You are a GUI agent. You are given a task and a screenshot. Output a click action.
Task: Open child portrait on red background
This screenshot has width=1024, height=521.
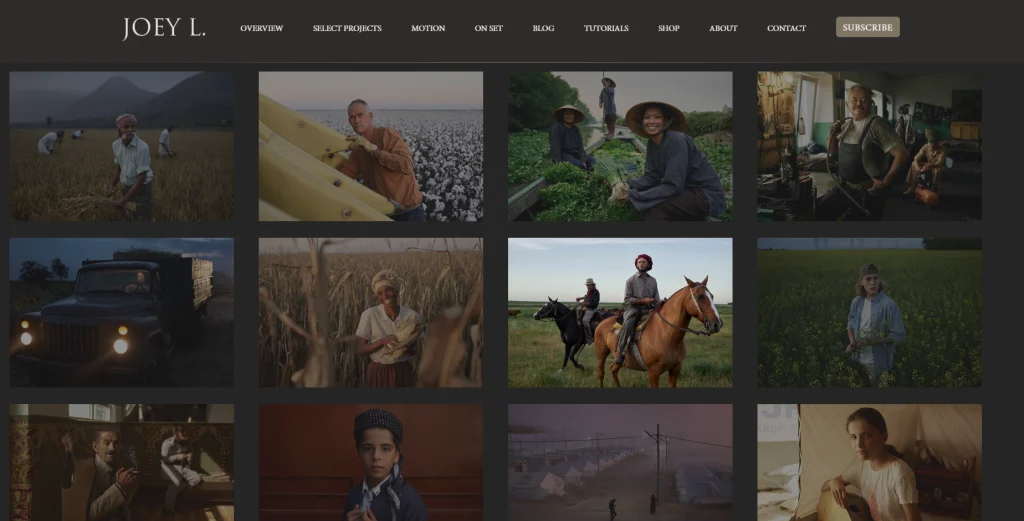(371, 462)
